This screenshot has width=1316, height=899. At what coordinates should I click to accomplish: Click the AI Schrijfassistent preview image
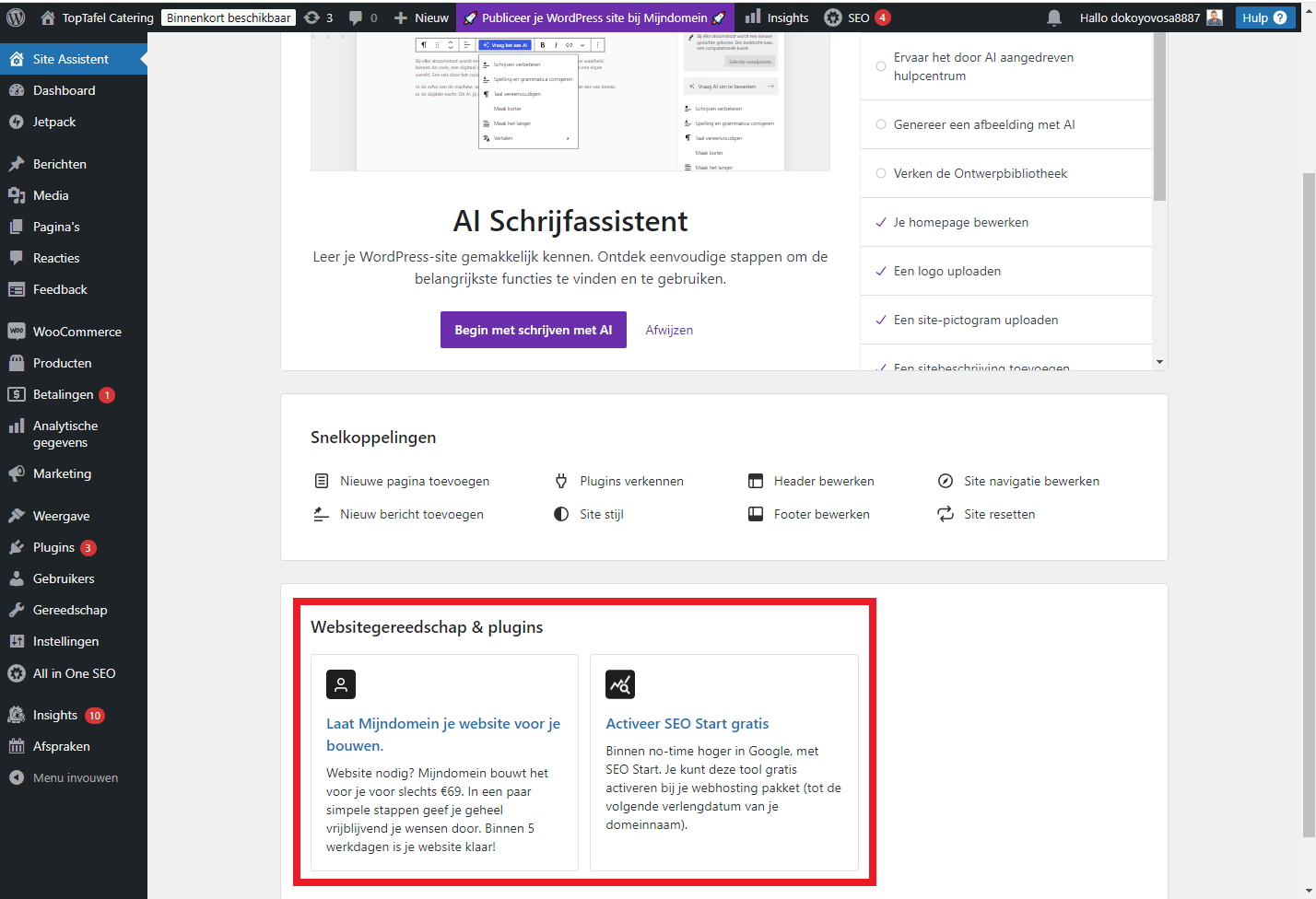[570, 101]
